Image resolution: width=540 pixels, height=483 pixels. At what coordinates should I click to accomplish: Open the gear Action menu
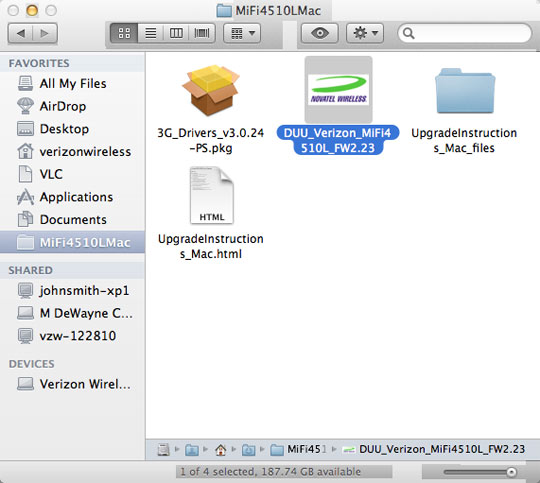click(365, 33)
